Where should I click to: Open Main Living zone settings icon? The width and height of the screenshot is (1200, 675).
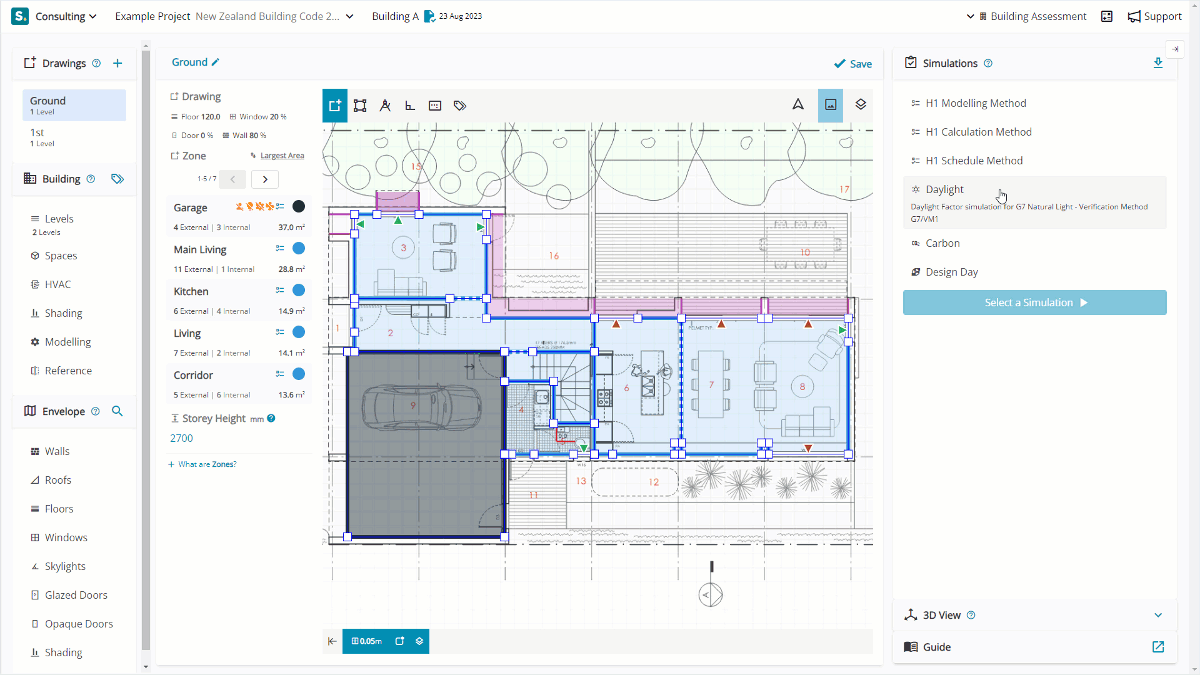pos(281,248)
